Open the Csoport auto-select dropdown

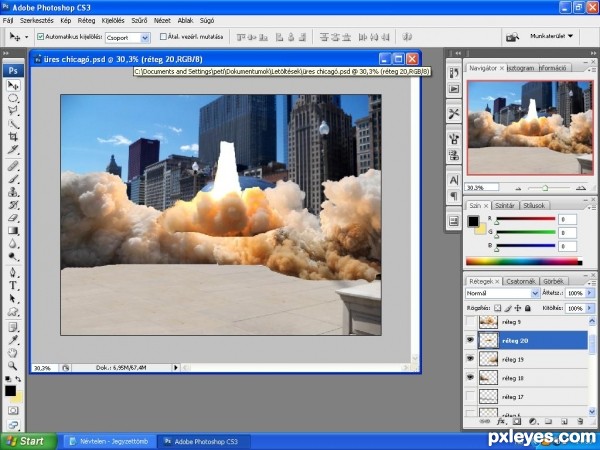[x=145, y=38]
